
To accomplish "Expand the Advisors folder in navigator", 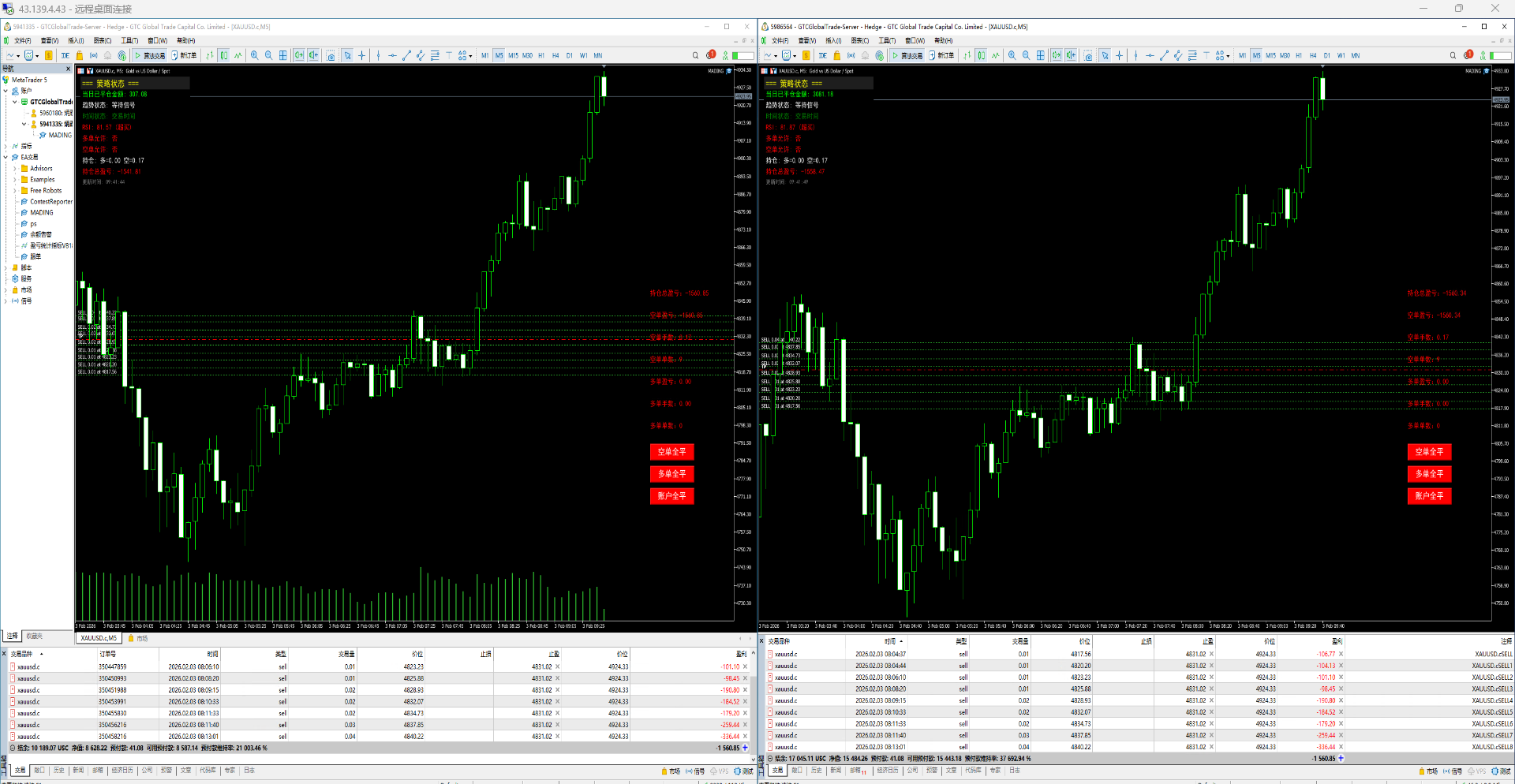I will [x=15, y=168].
